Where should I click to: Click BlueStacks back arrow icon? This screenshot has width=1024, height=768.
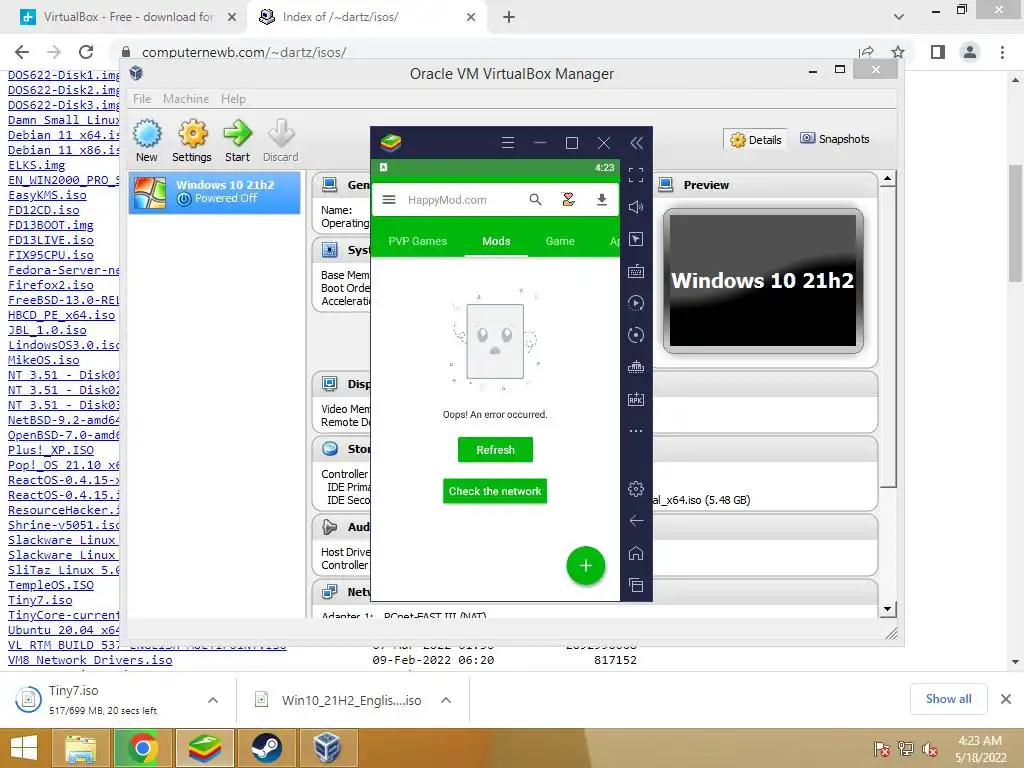pos(636,520)
